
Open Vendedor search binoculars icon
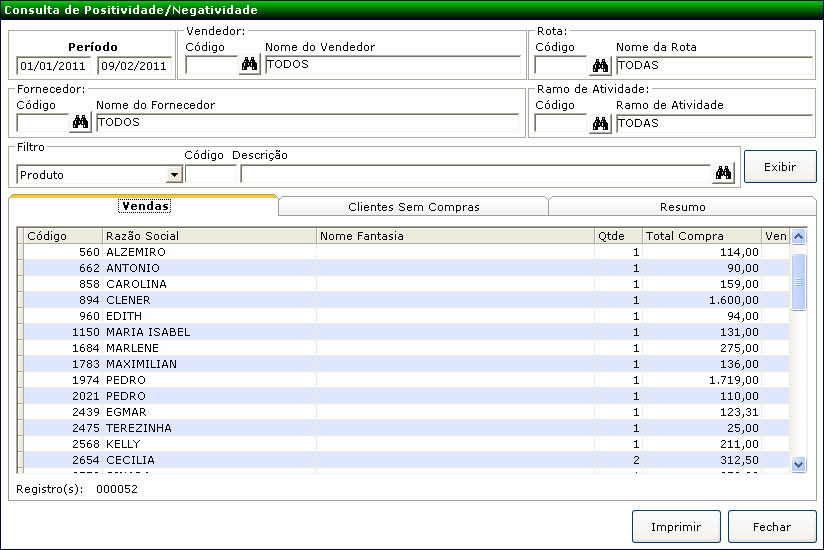(250, 65)
